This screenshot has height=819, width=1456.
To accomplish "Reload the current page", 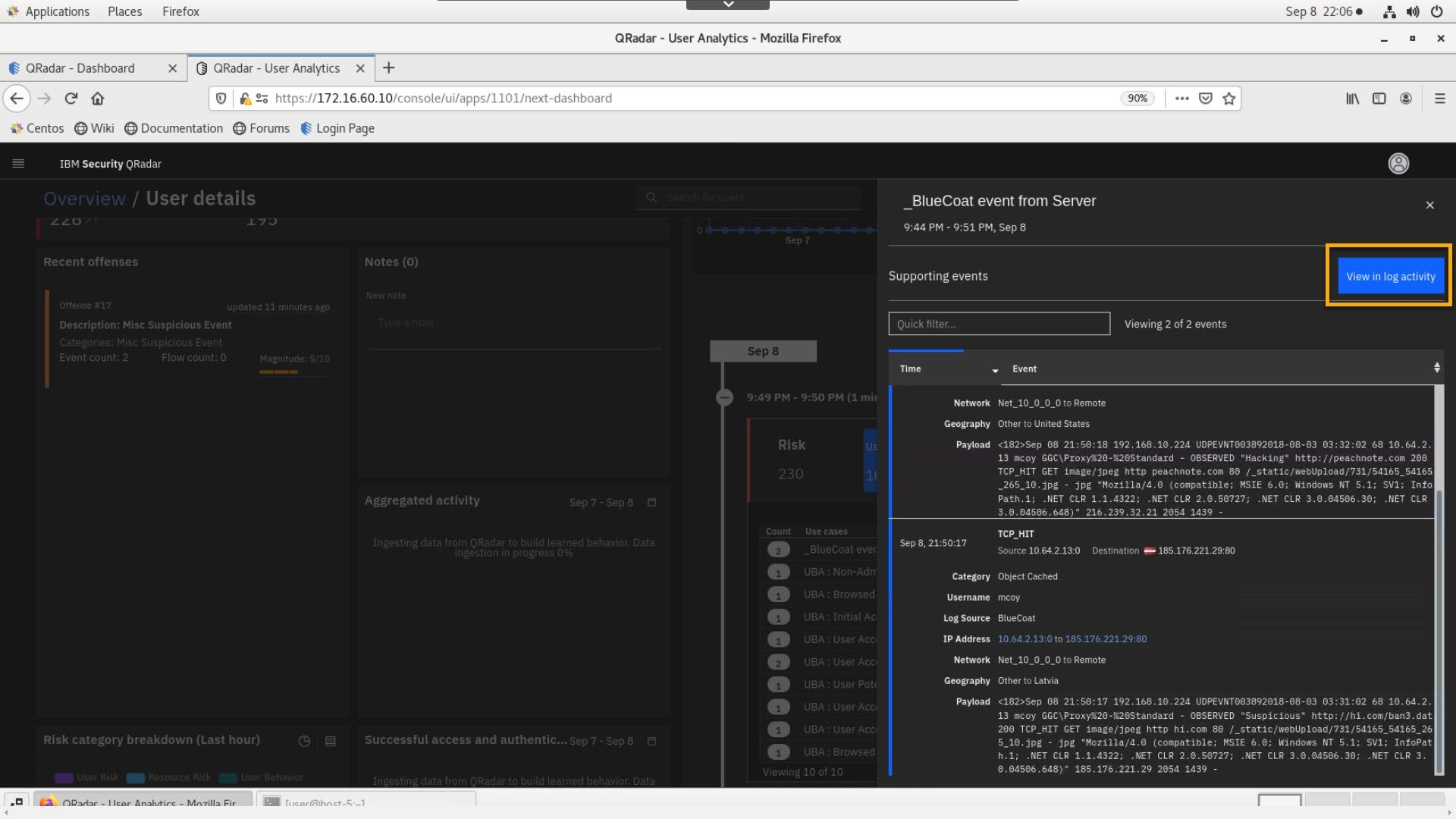I will pos(71,99).
